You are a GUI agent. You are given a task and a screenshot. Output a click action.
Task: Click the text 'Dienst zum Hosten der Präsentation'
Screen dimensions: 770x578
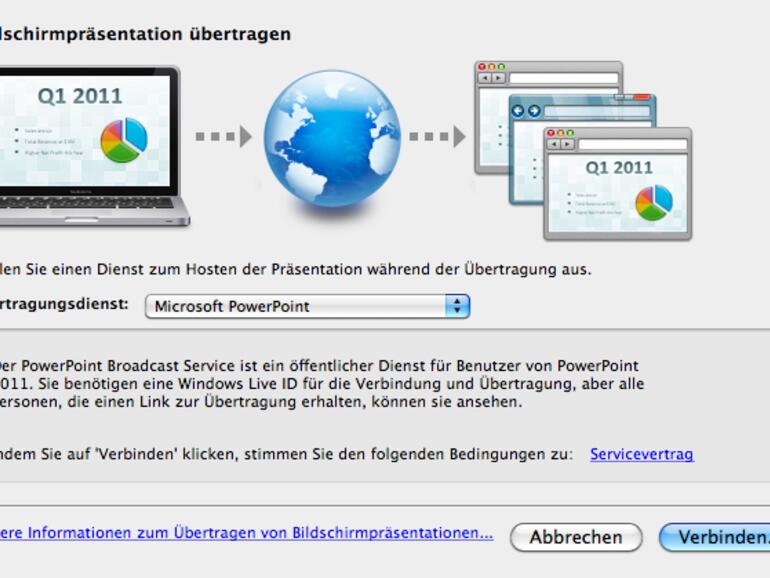coord(230,270)
